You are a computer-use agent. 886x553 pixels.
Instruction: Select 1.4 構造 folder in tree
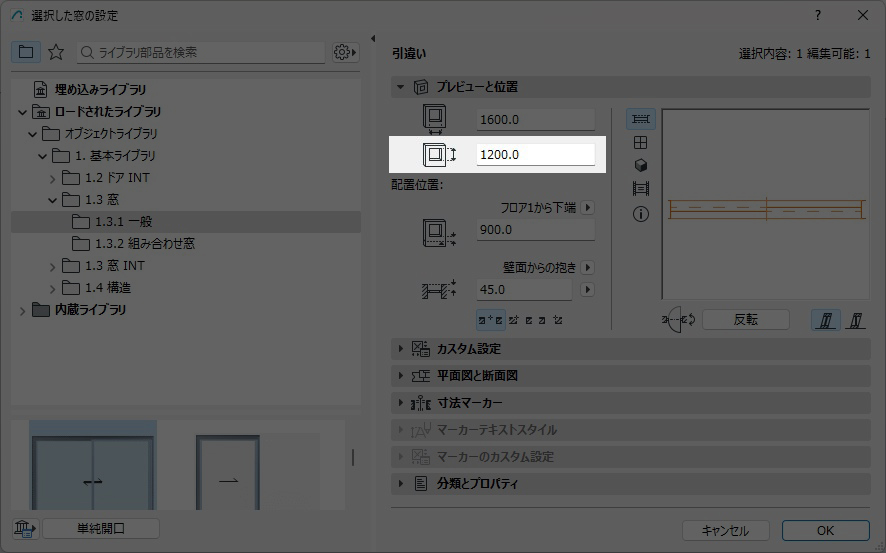click(108, 288)
